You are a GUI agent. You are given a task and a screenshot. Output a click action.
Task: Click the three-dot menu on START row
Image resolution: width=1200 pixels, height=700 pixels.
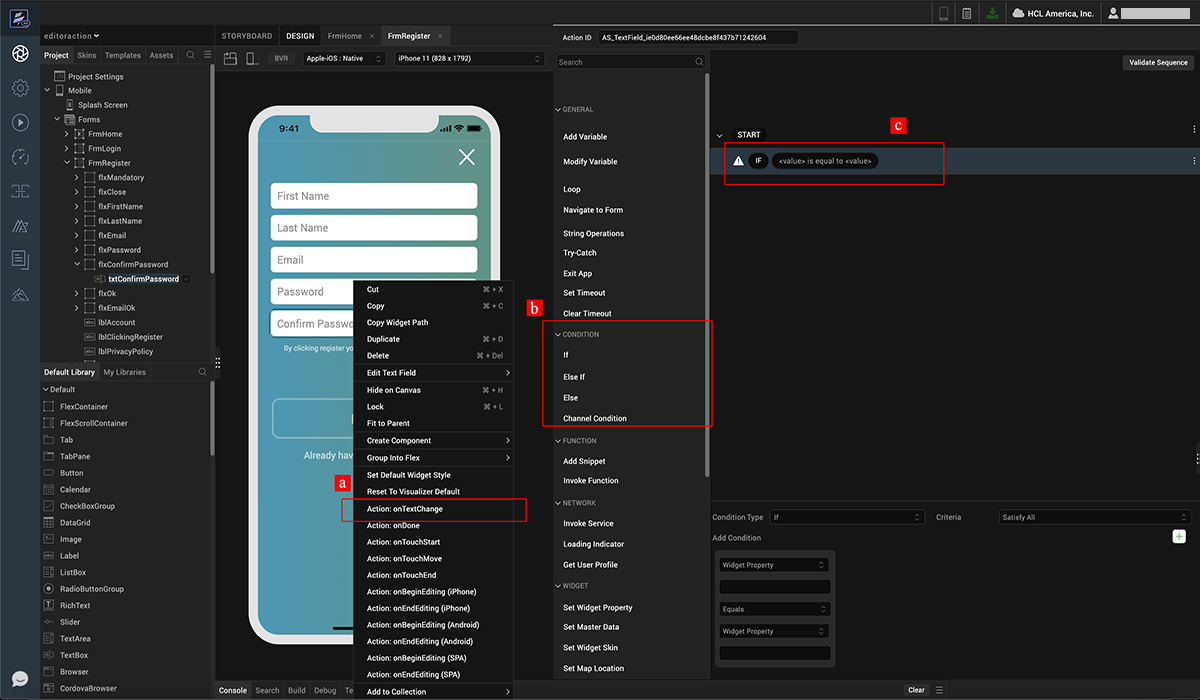point(1194,130)
